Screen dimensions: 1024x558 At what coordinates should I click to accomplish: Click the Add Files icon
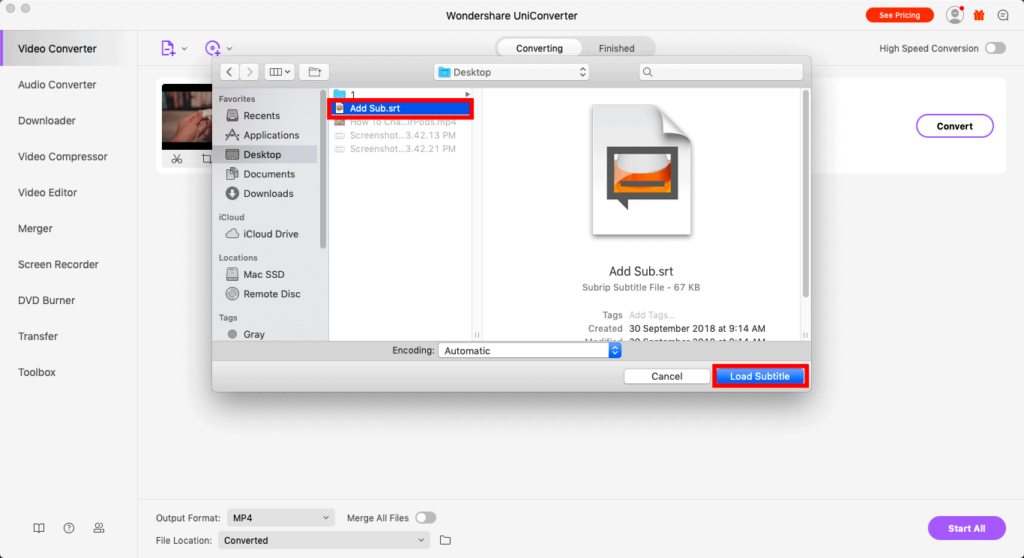[168, 48]
